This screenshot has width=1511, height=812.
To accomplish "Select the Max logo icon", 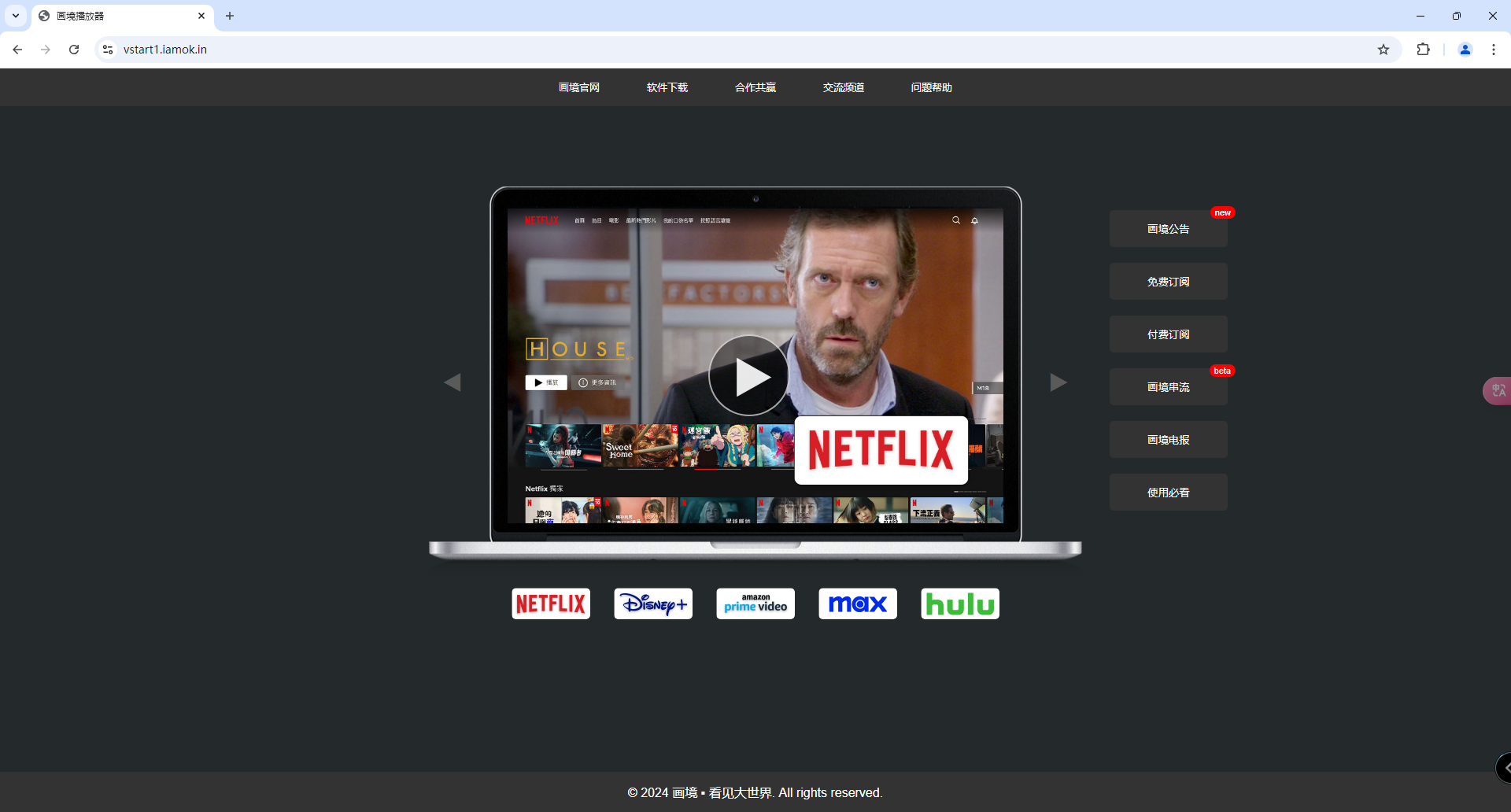I will pyautogui.click(x=858, y=603).
